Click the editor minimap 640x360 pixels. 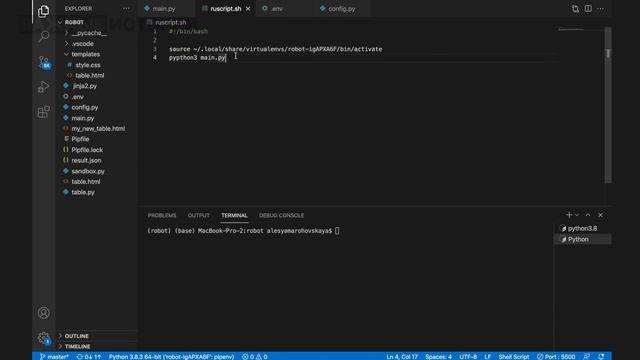(580, 29)
